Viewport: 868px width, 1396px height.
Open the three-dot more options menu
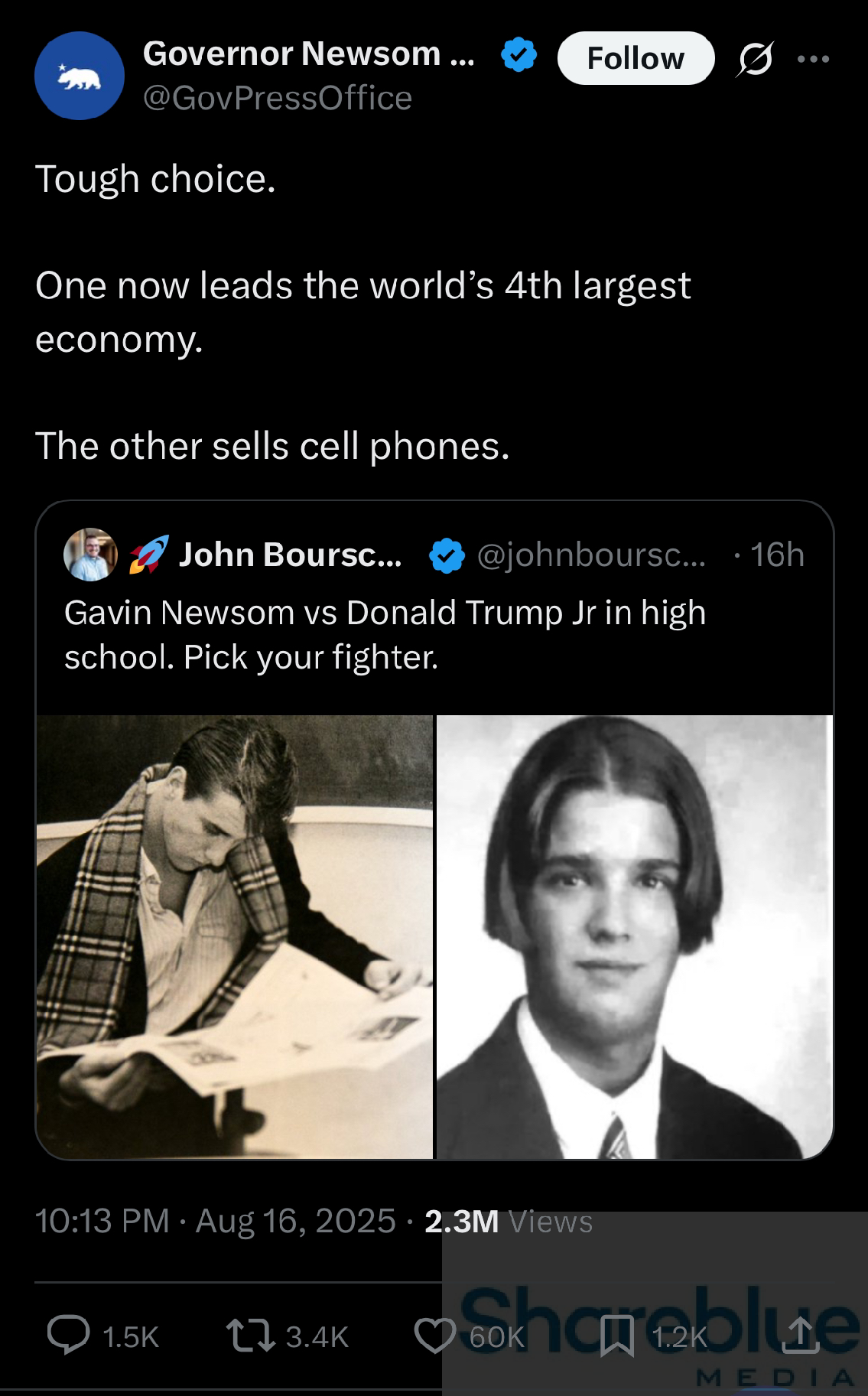813,59
